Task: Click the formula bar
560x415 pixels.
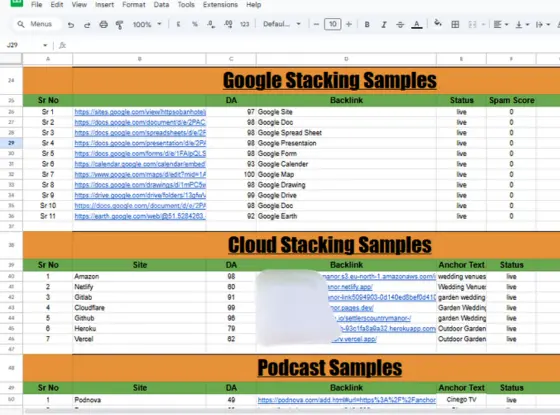Action: coord(314,45)
